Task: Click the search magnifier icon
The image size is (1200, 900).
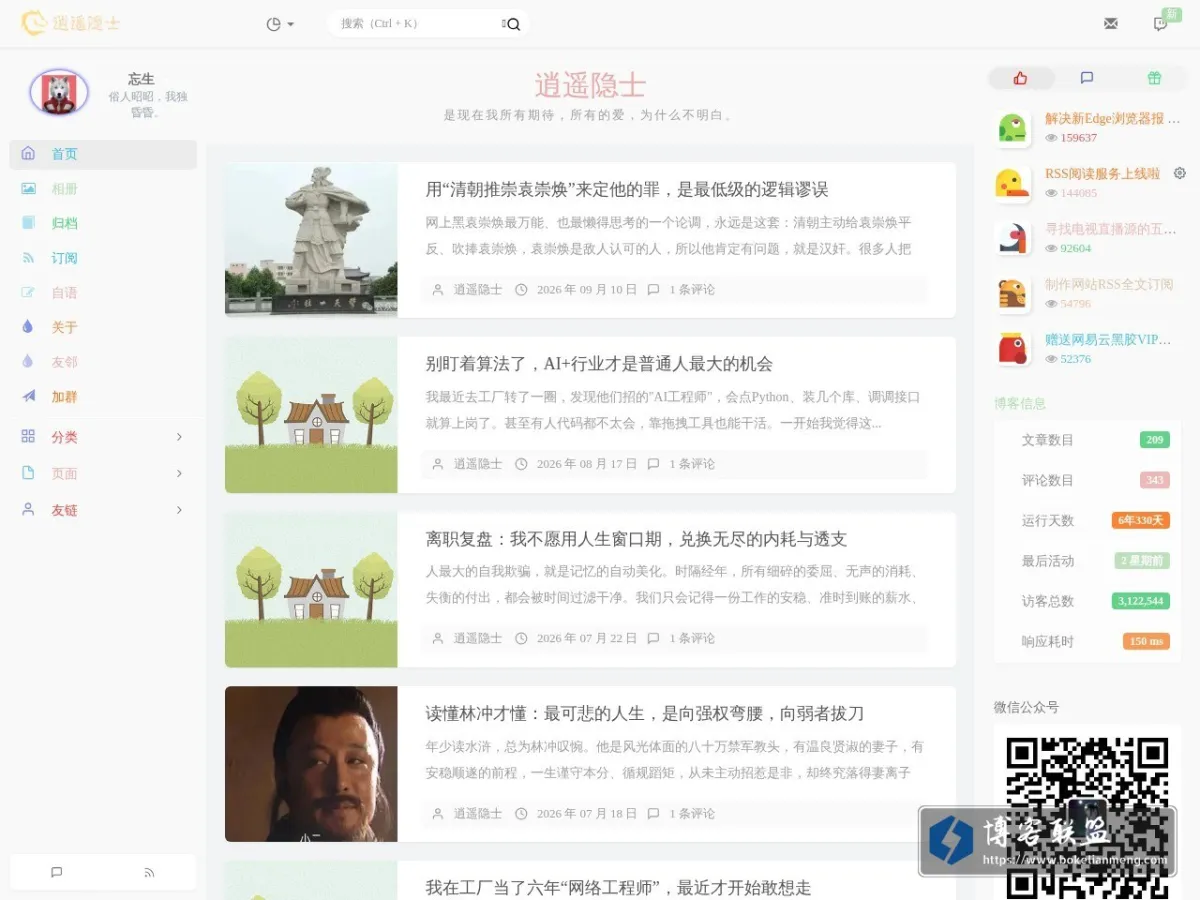Action: coord(514,24)
